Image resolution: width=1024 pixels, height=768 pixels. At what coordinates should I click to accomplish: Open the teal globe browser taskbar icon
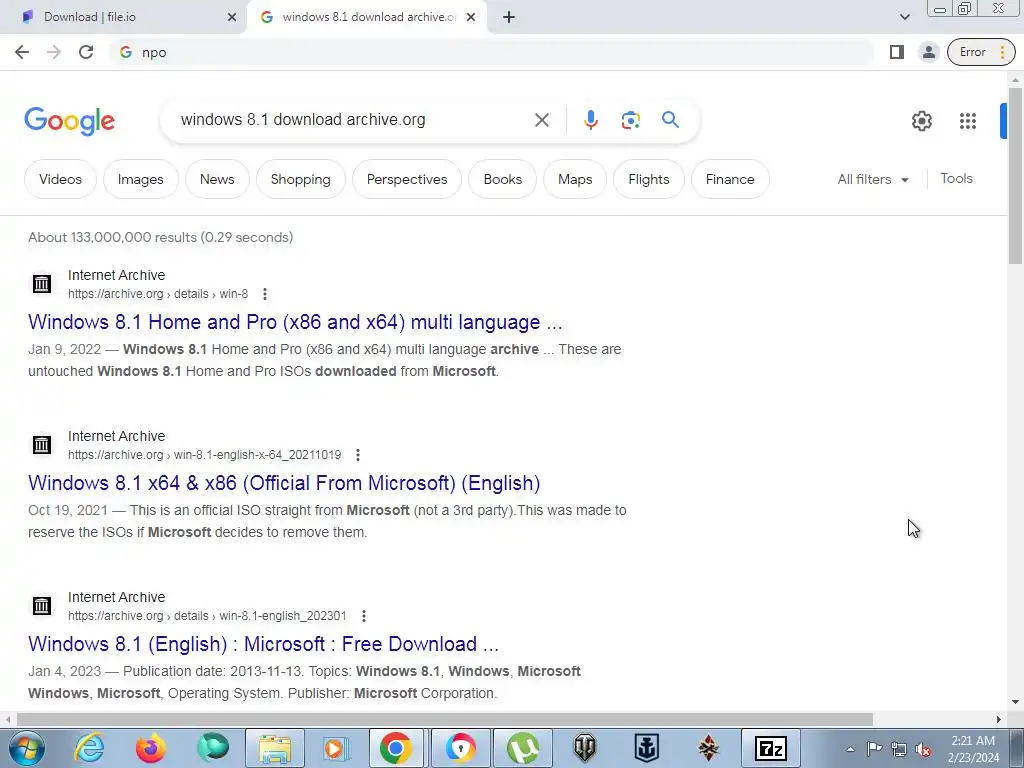[x=213, y=748]
